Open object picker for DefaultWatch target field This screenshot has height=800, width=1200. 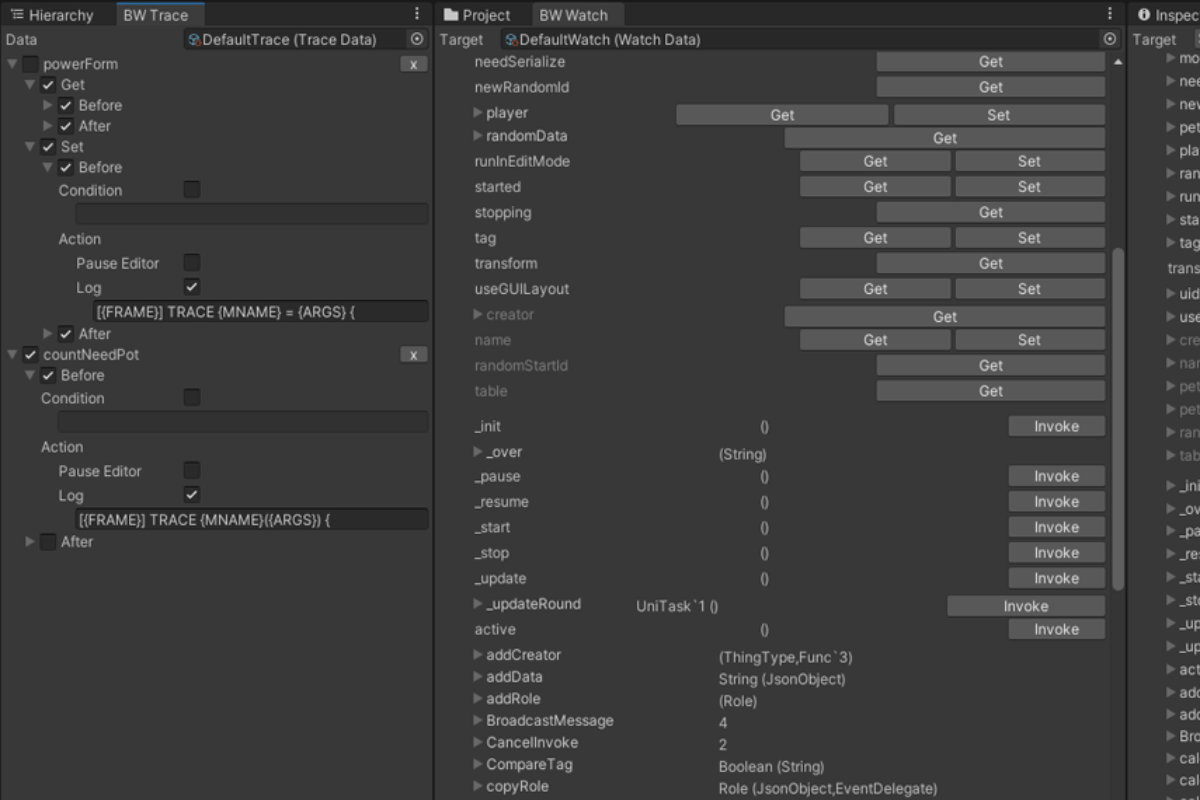[1109, 39]
